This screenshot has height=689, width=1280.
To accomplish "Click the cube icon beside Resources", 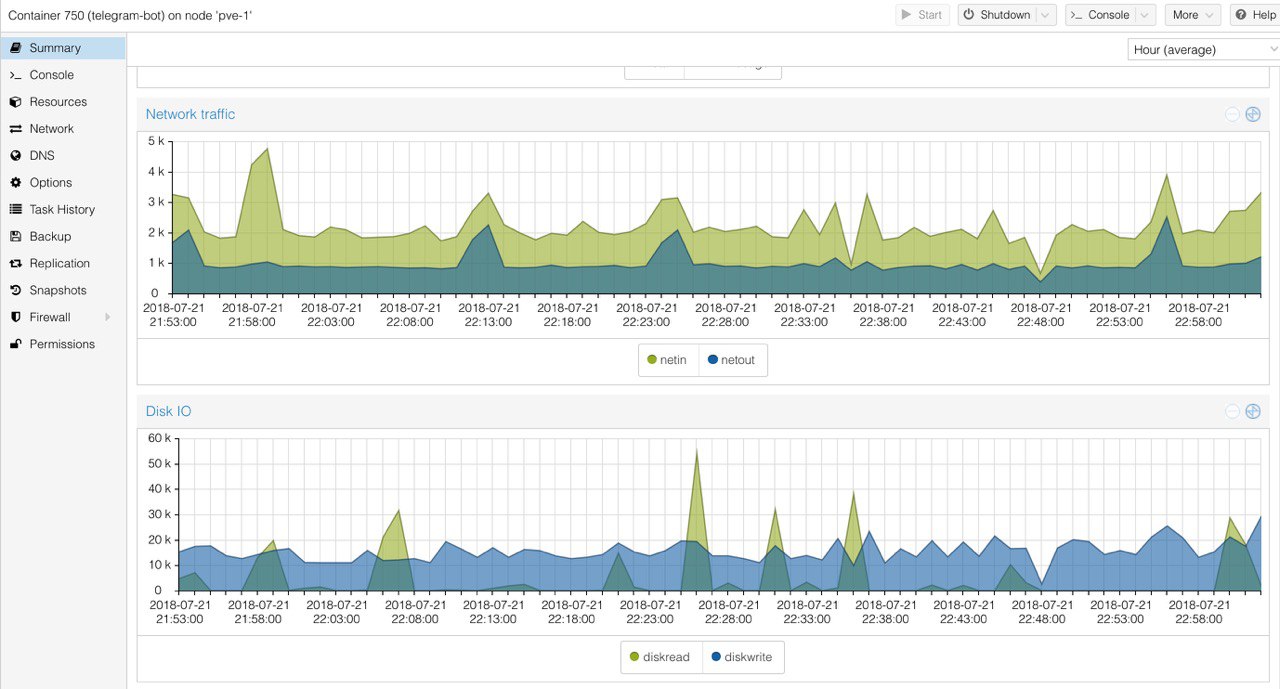I will 15,102.
